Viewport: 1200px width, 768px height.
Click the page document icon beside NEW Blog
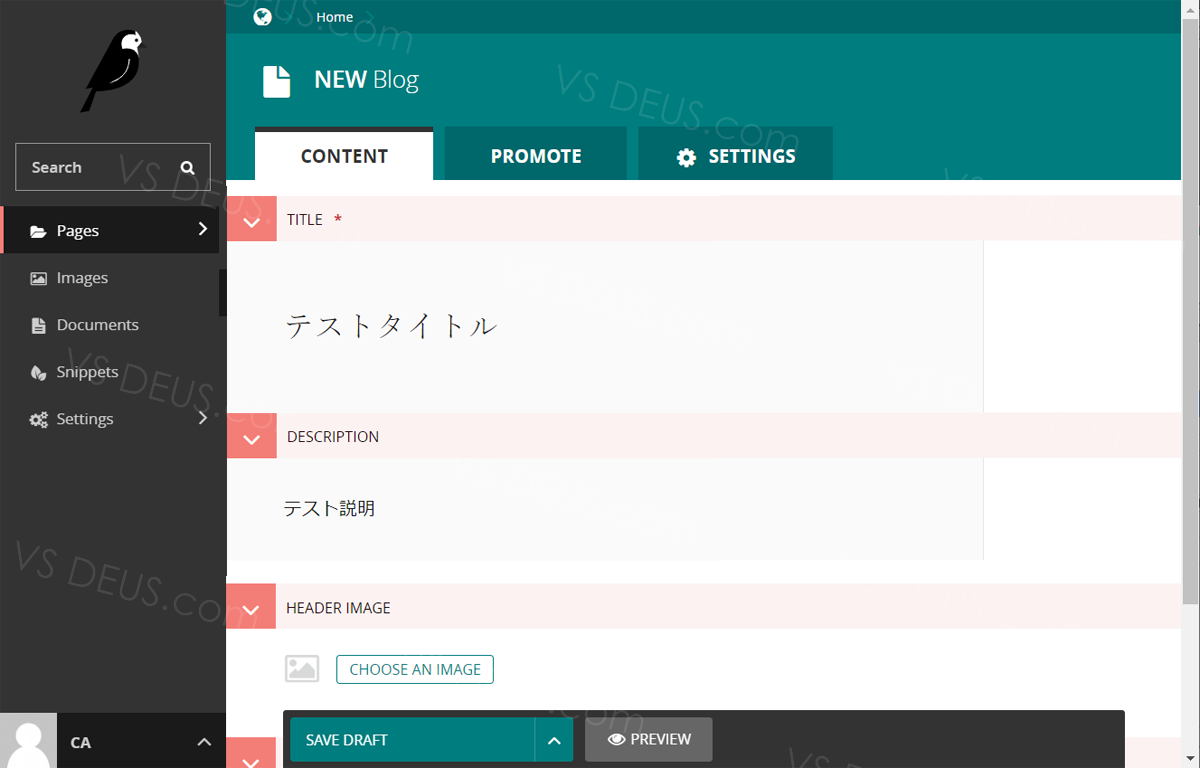(277, 81)
